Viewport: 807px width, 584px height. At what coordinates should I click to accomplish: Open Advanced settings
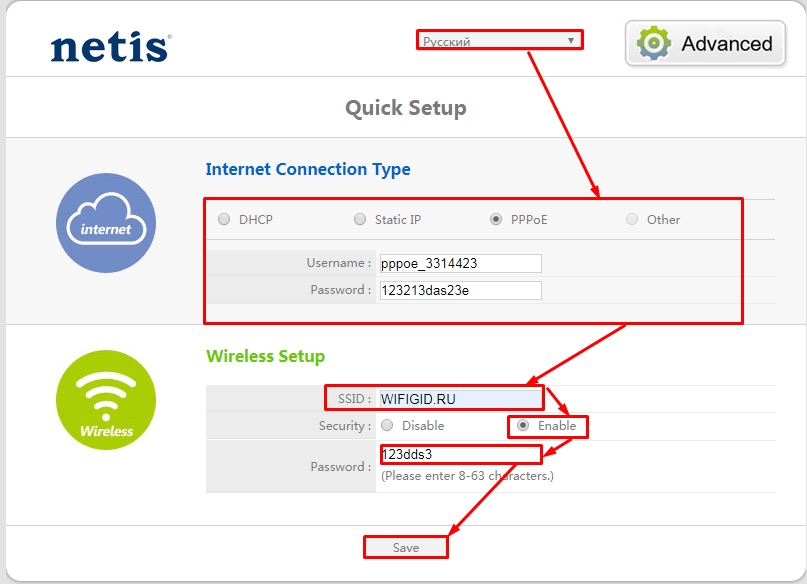pos(706,44)
